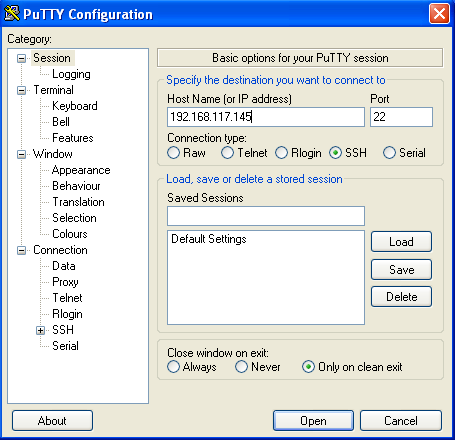455x440 pixels.
Task: Collapse the Terminal tree node
Action: coord(21,90)
